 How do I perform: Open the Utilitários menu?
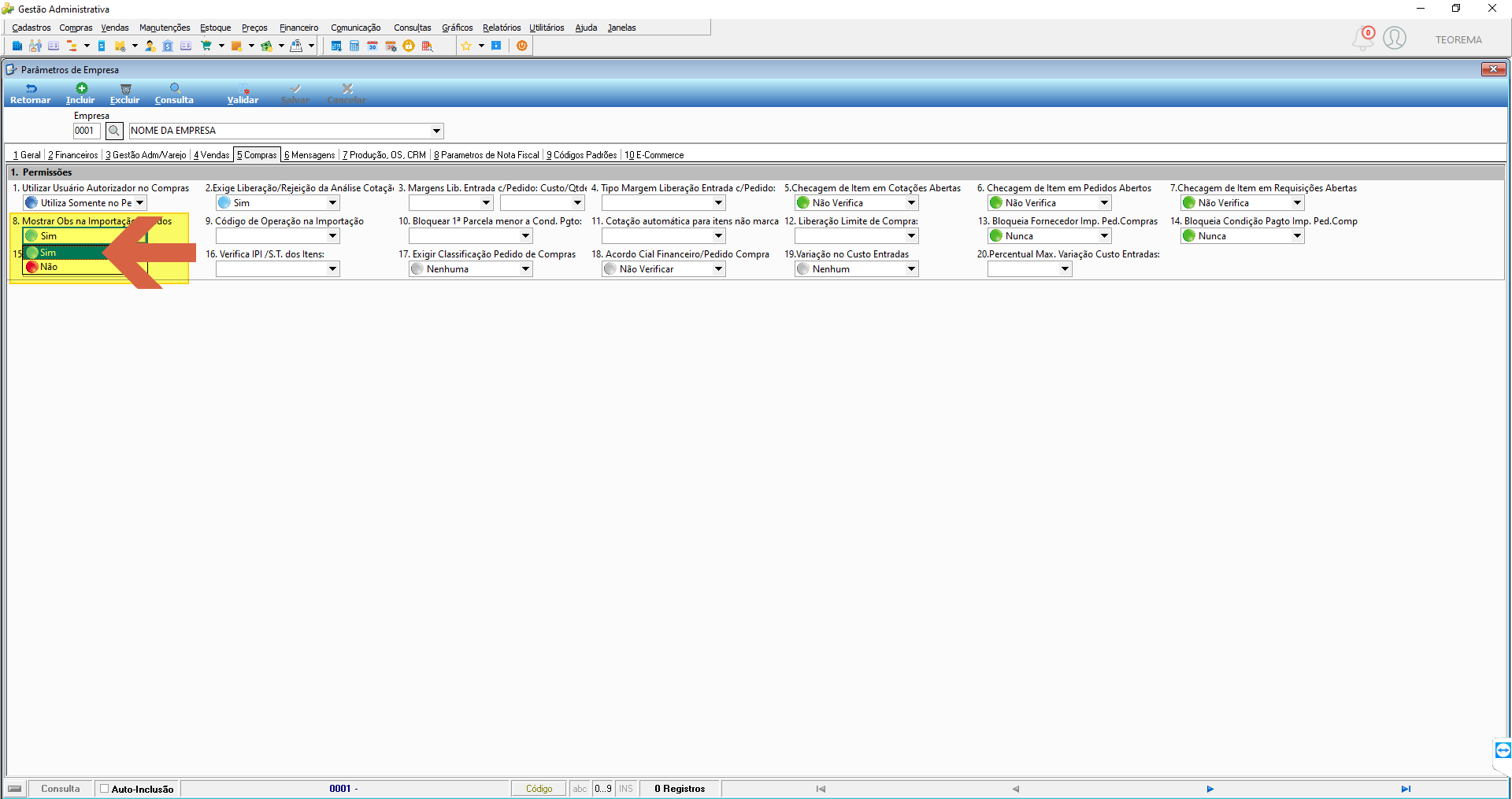547,28
